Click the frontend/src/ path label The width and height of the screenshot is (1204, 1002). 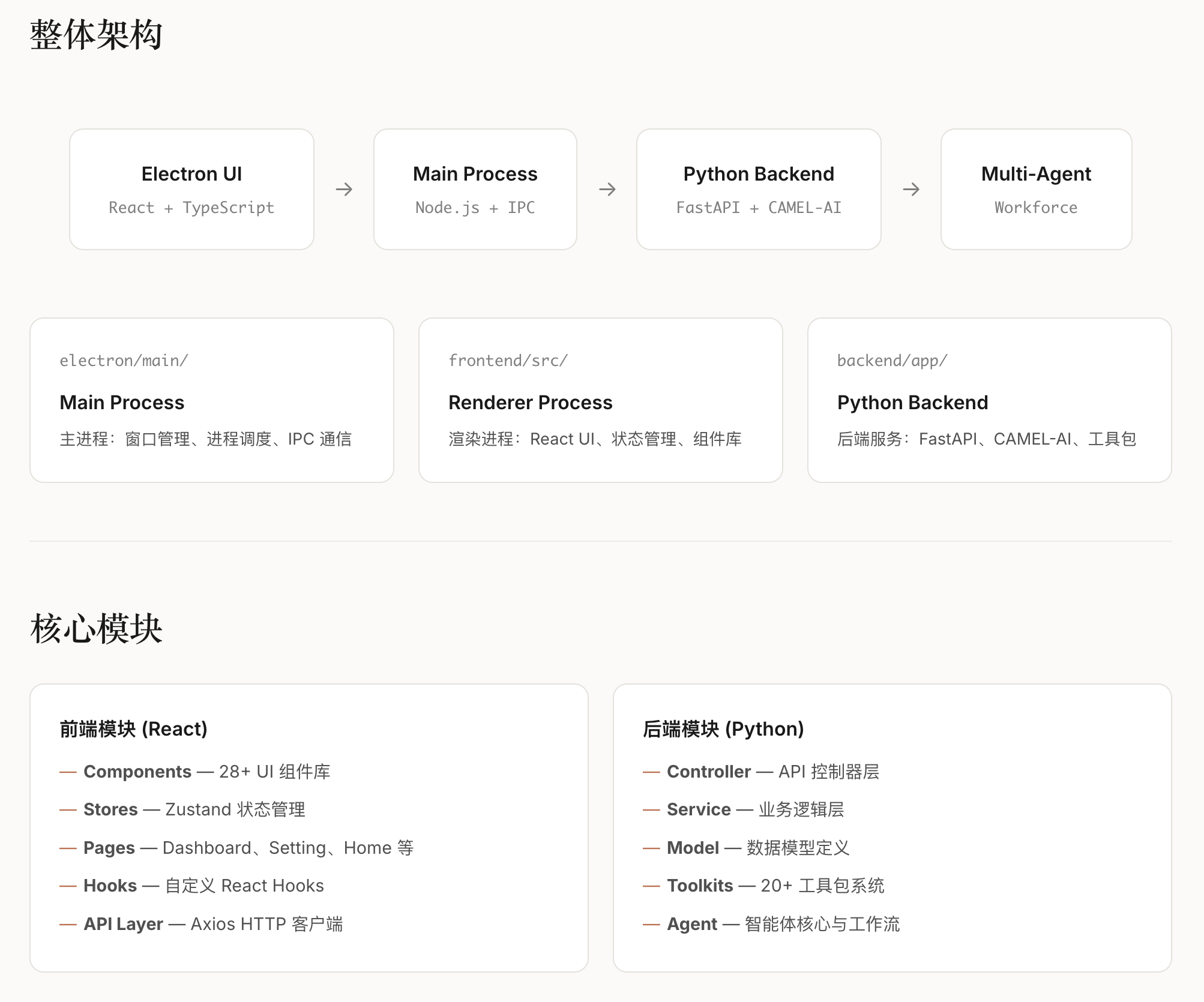pyautogui.click(x=508, y=361)
